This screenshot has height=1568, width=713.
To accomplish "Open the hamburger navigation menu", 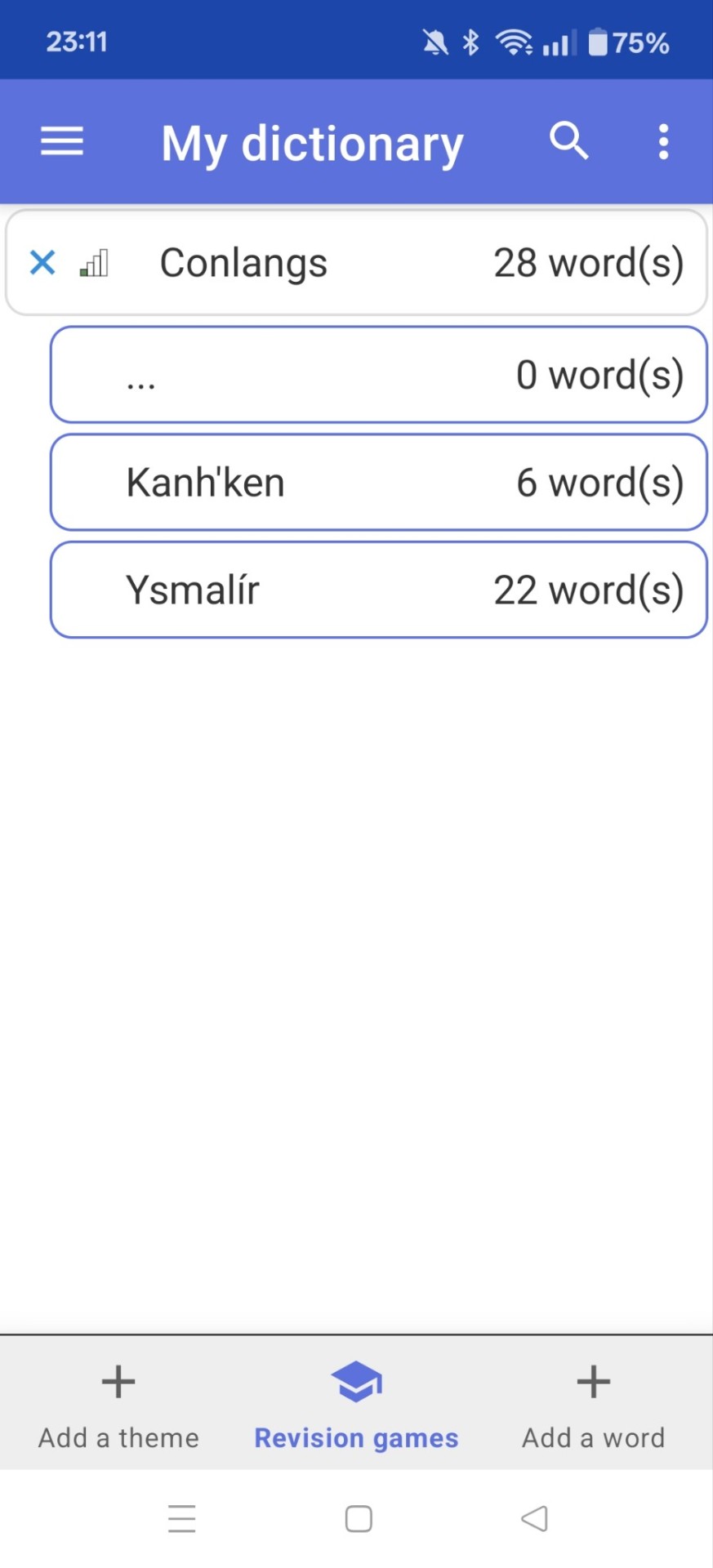I will 62,142.
